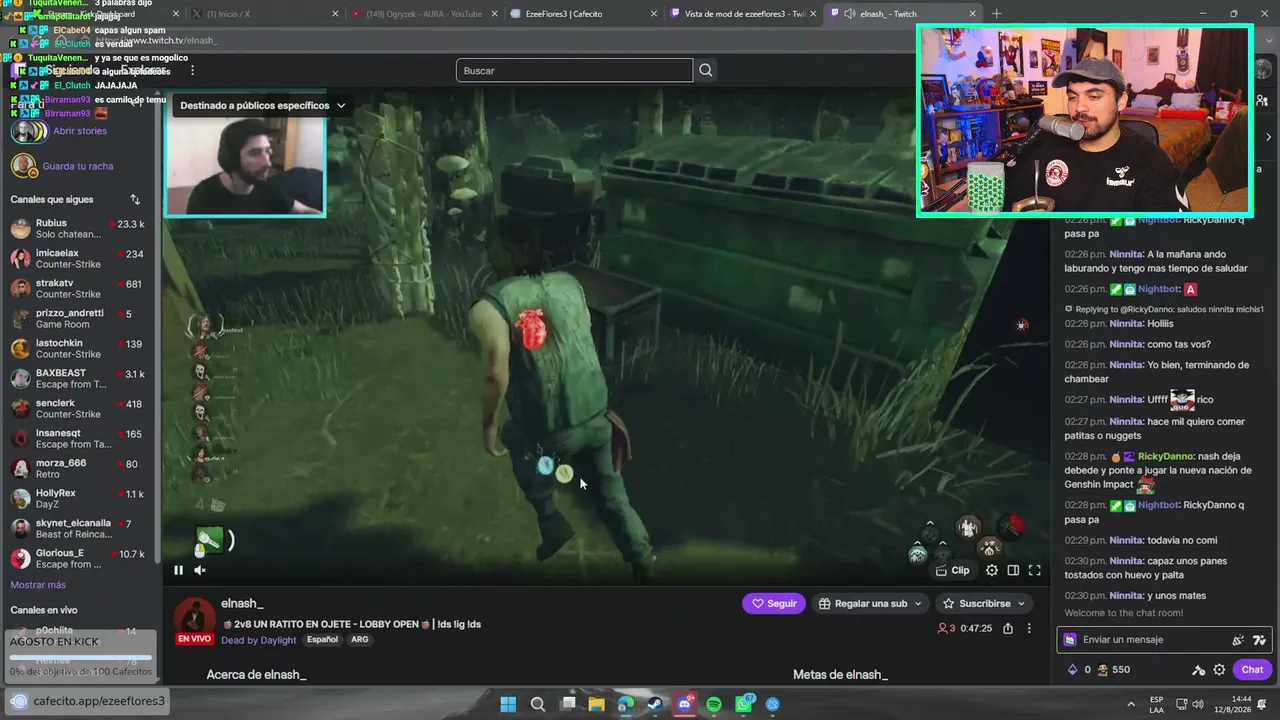Viewport: 1280px width, 720px height.
Task: Send message with the Chat button
Action: [x=1252, y=670]
